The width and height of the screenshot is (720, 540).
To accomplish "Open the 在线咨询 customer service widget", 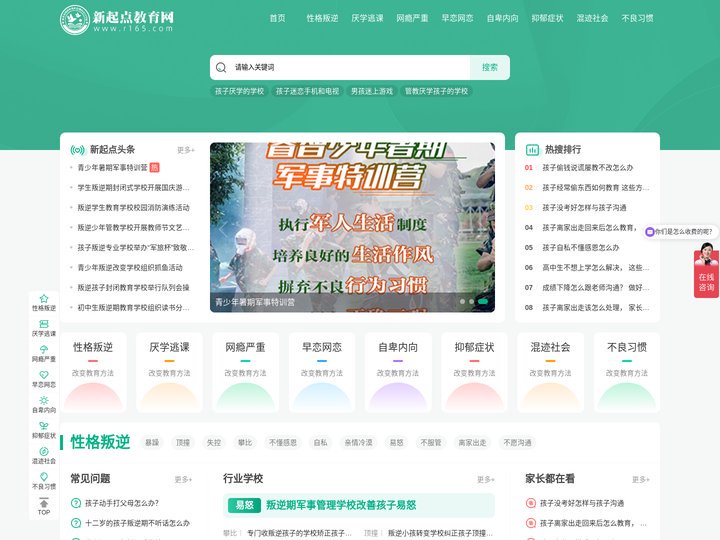I will (706, 271).
